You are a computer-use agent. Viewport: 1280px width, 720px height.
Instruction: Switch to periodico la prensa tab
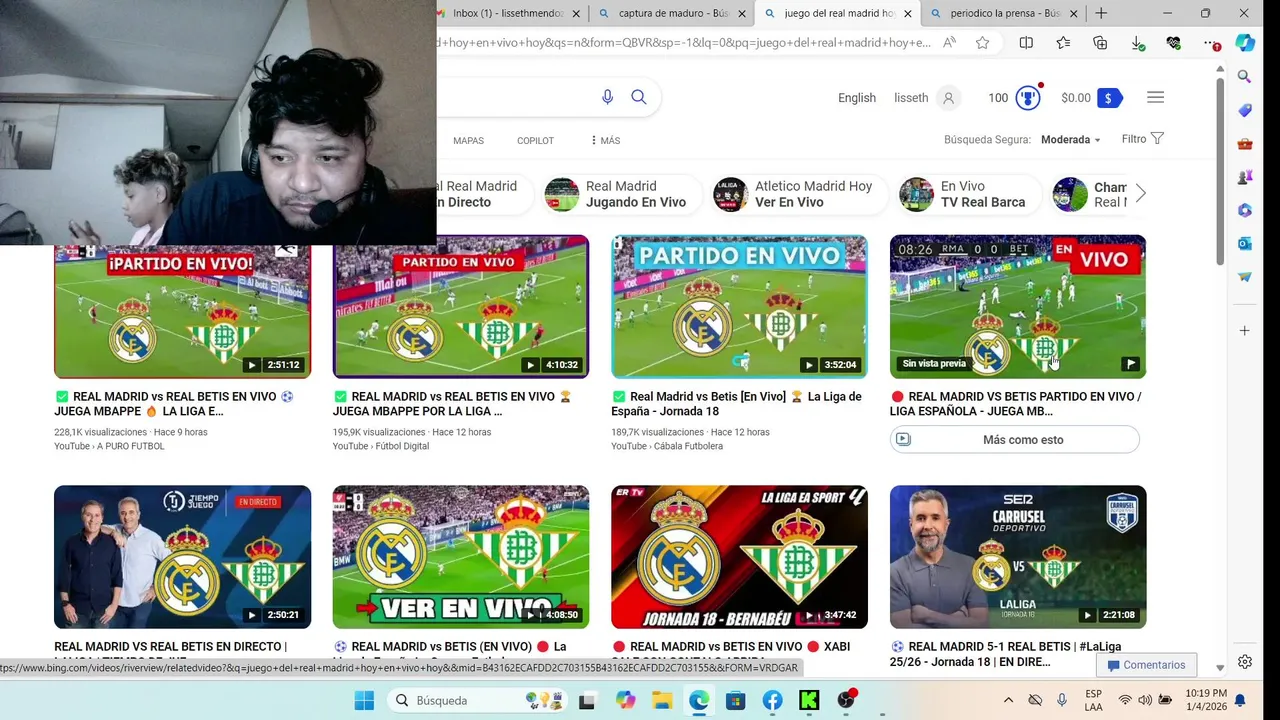[1003, 13]
